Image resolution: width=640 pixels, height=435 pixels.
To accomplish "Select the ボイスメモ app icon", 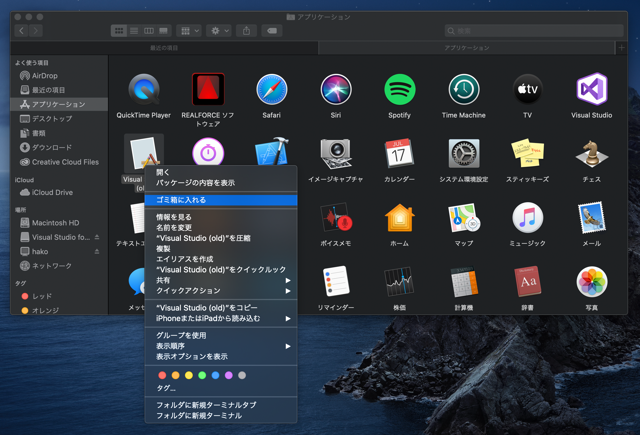I will (x=336, y=218).
